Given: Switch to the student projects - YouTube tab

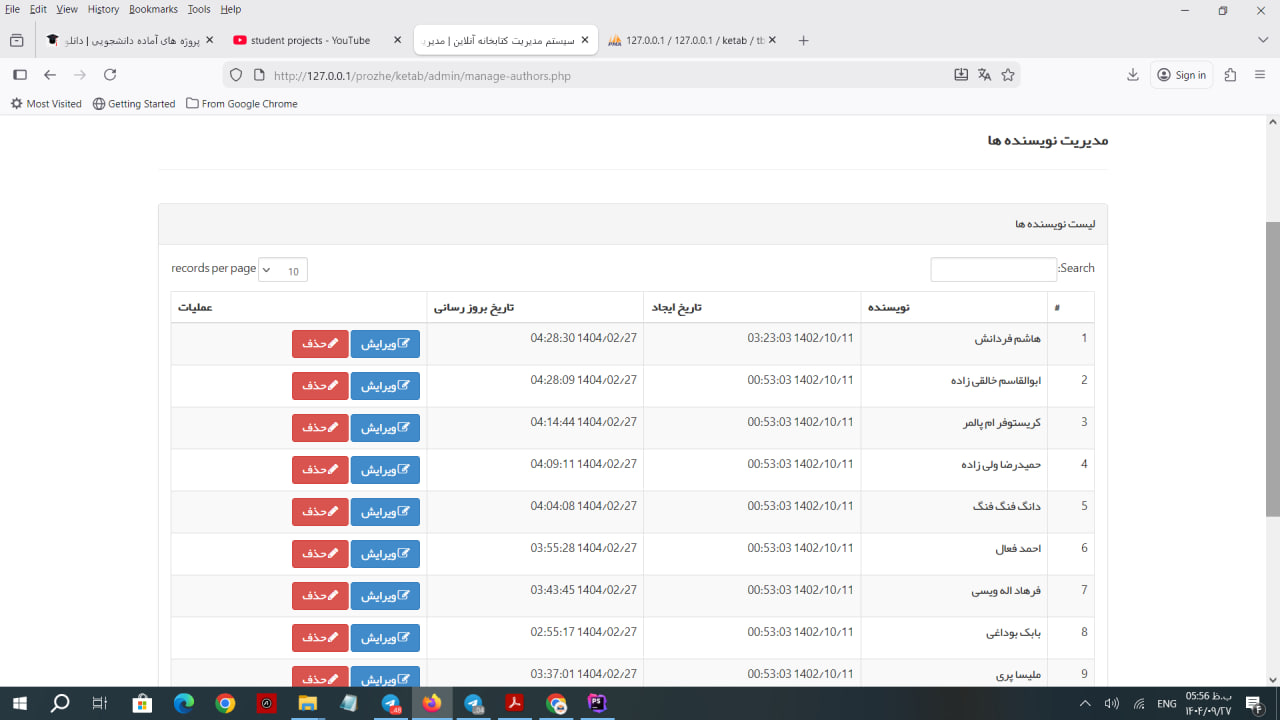Looking at the screenshot, I should click(x=310, y=40).
